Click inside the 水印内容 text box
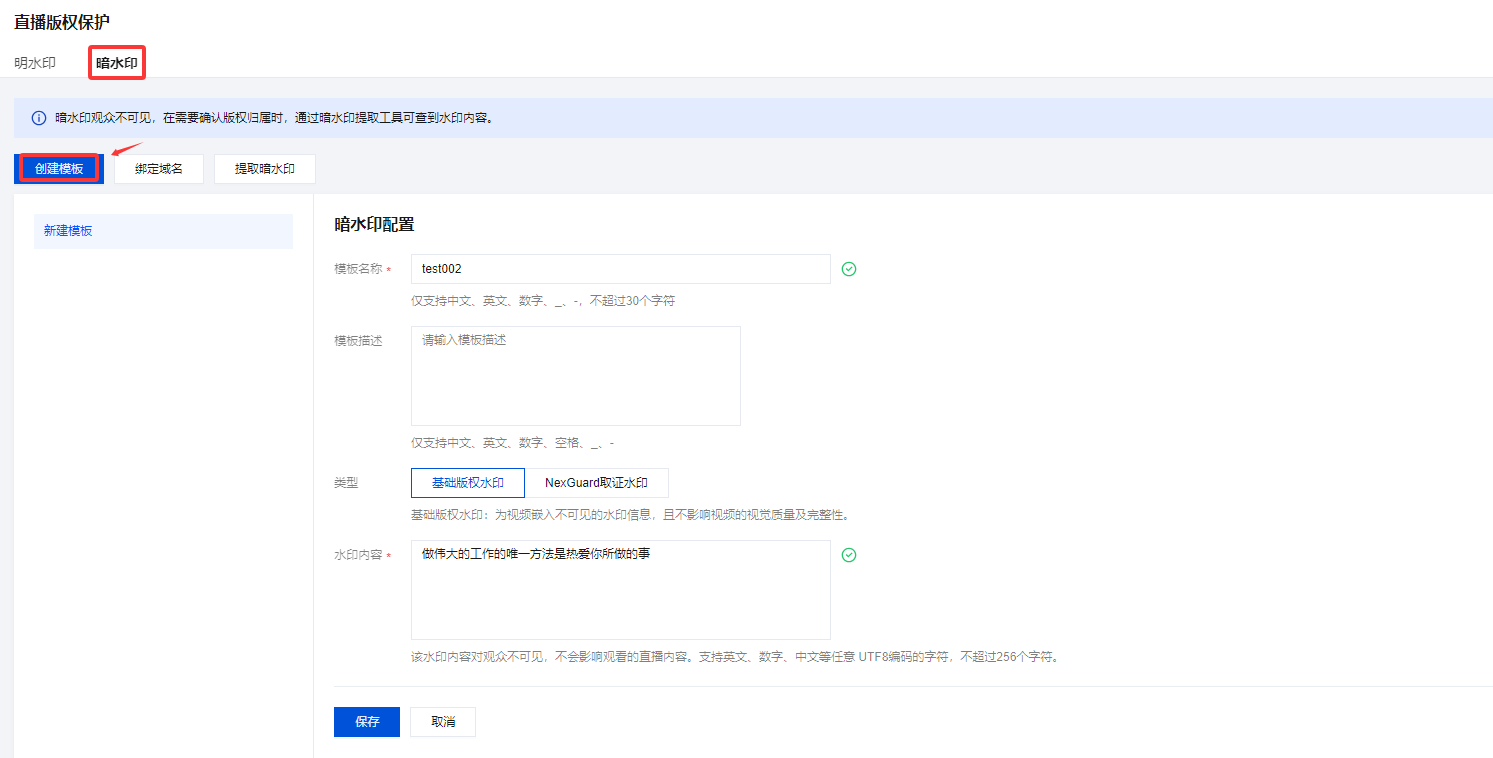The image size is (1493, 758). pyautogui.click(x=620, y=590)
